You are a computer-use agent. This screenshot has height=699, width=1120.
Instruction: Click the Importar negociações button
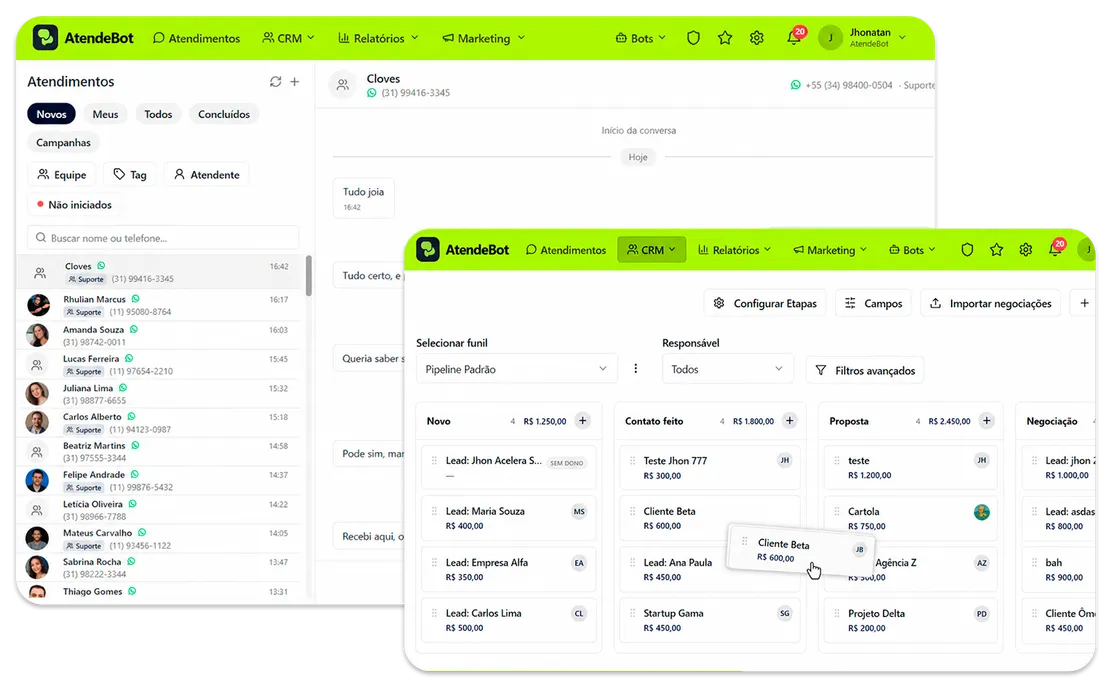tap(991, 303)
